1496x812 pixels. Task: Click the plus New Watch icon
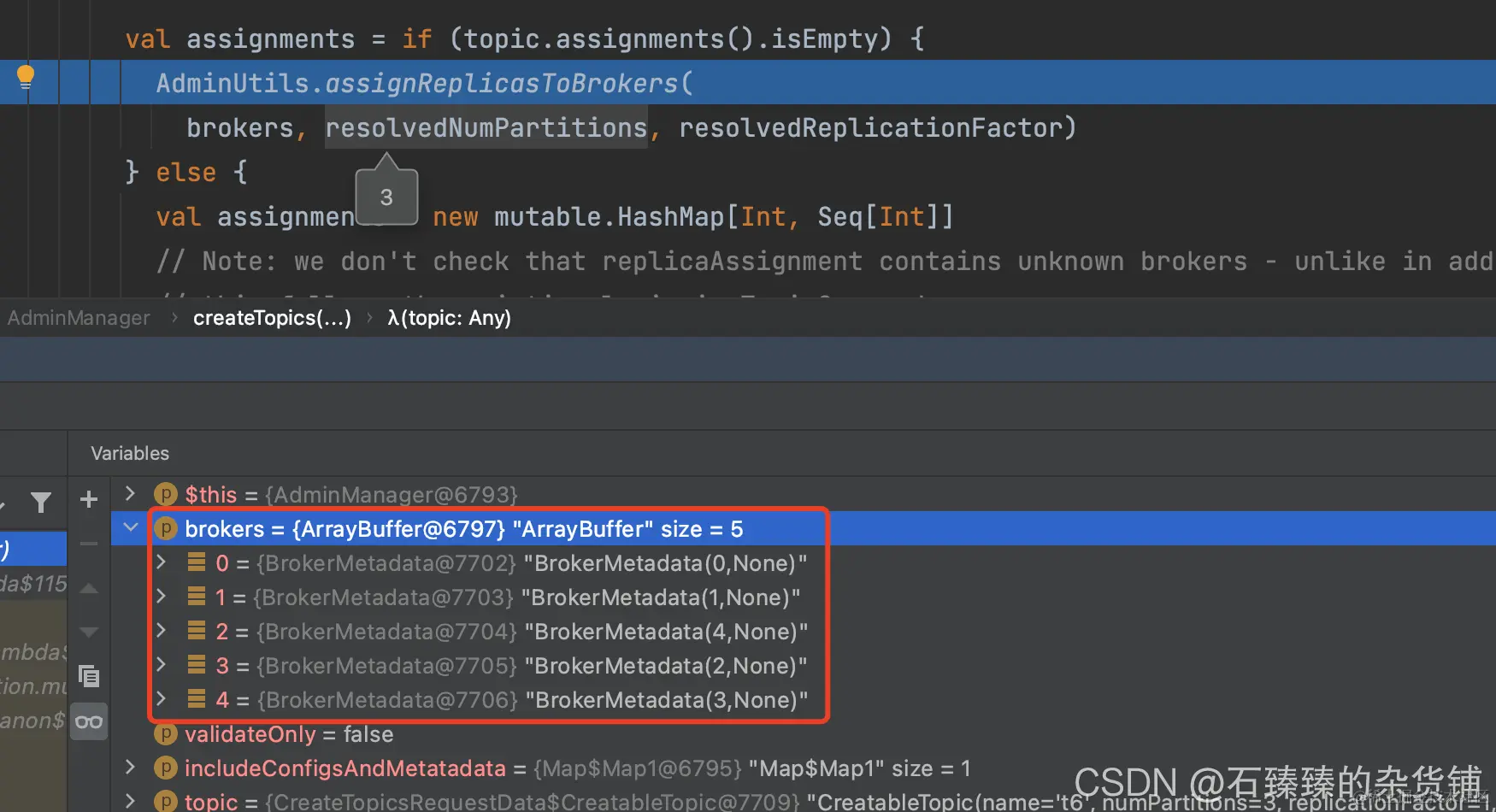(x=89, y=499)
